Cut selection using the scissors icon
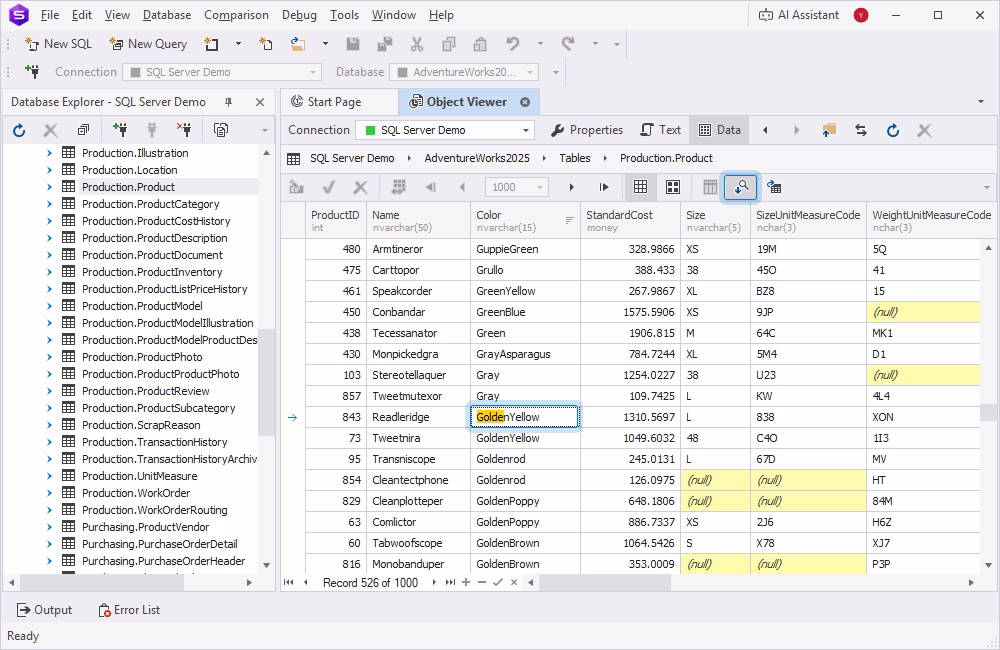 coord(417,45)
